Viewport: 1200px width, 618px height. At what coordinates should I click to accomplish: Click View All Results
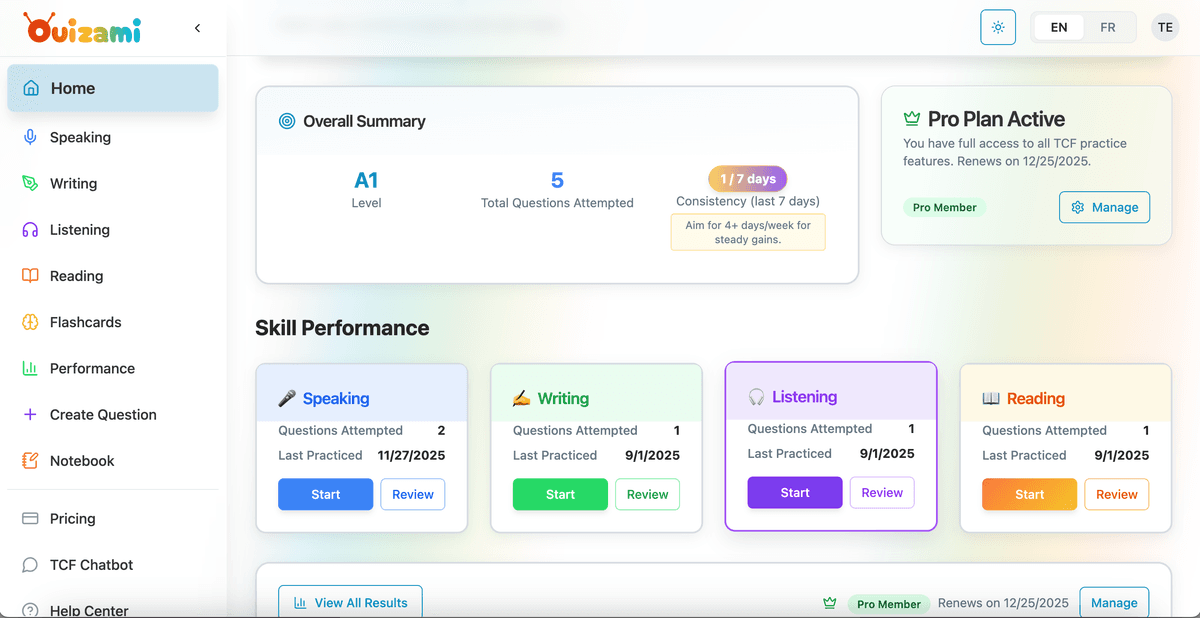pos(349,602)
